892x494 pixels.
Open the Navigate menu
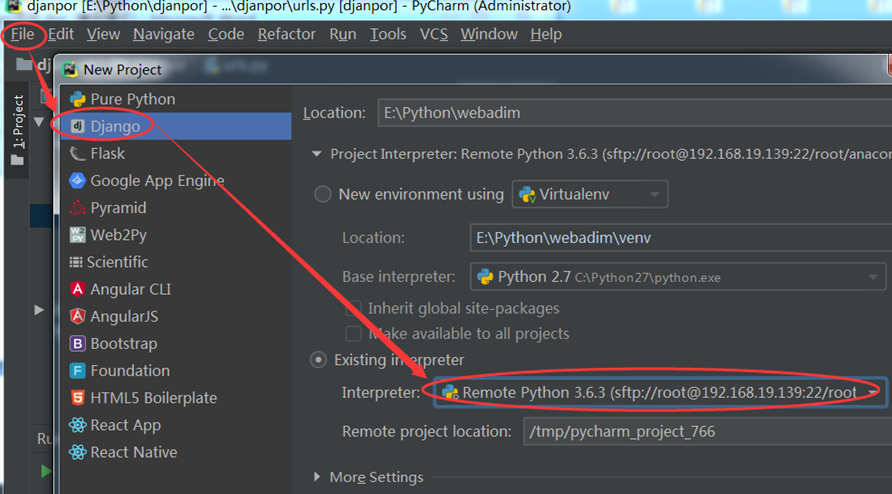click(164, 34)
